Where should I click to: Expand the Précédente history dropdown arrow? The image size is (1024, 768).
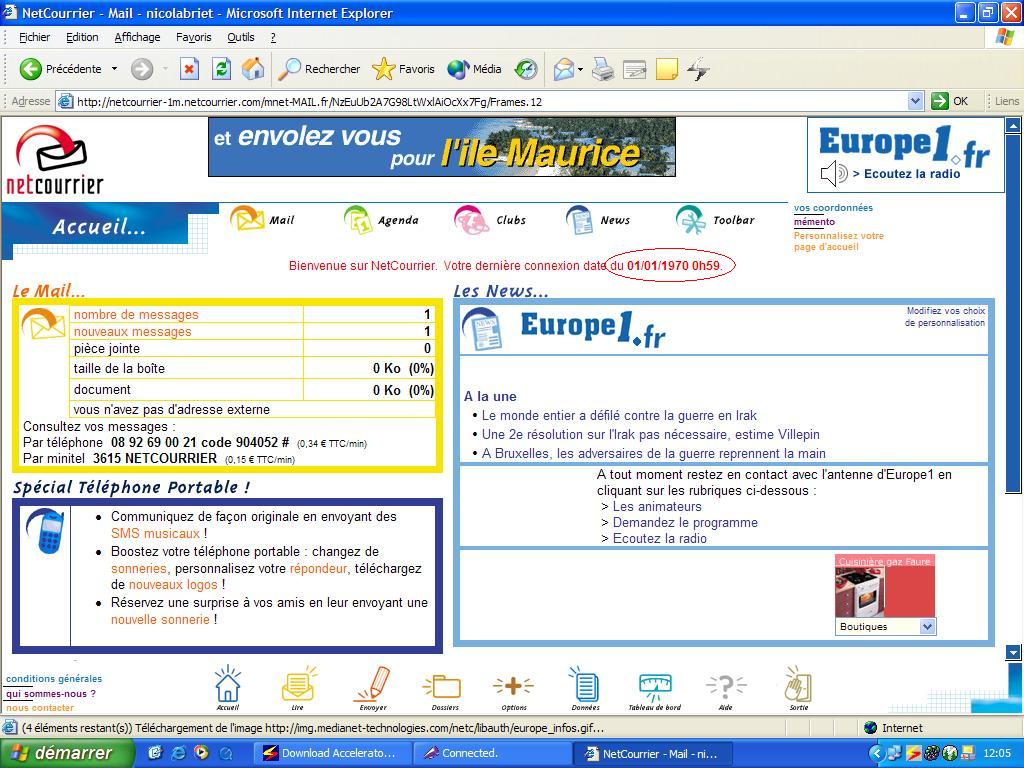pyautogui.click(x=114, y=69)
